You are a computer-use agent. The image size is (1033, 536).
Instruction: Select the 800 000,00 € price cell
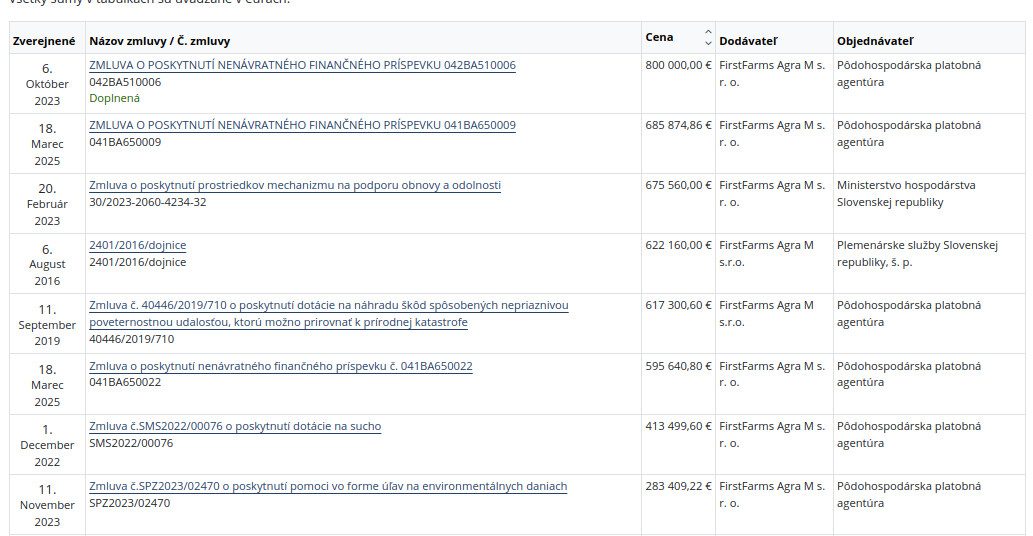(678, 65)
